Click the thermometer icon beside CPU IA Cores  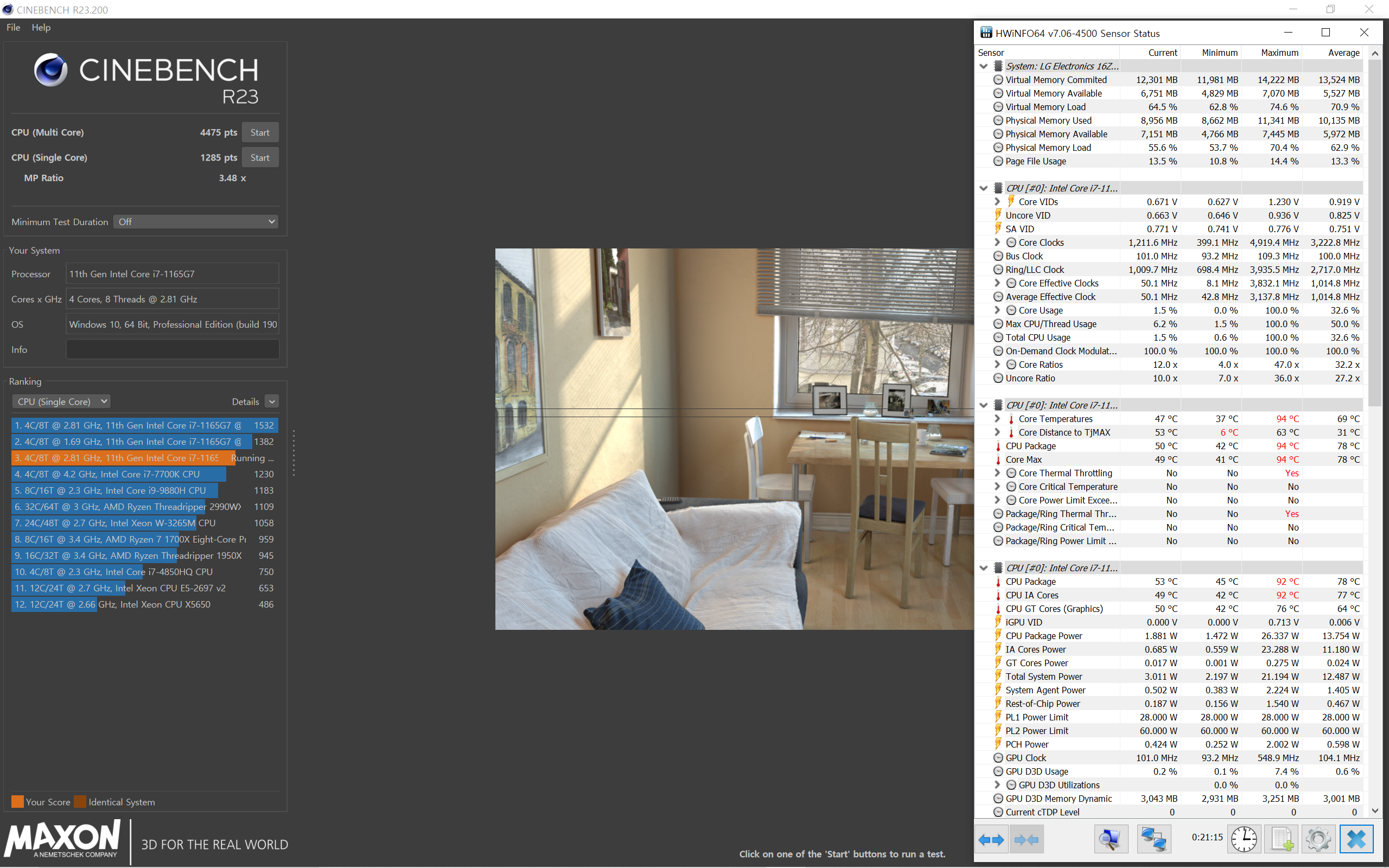tap(998, 595)
